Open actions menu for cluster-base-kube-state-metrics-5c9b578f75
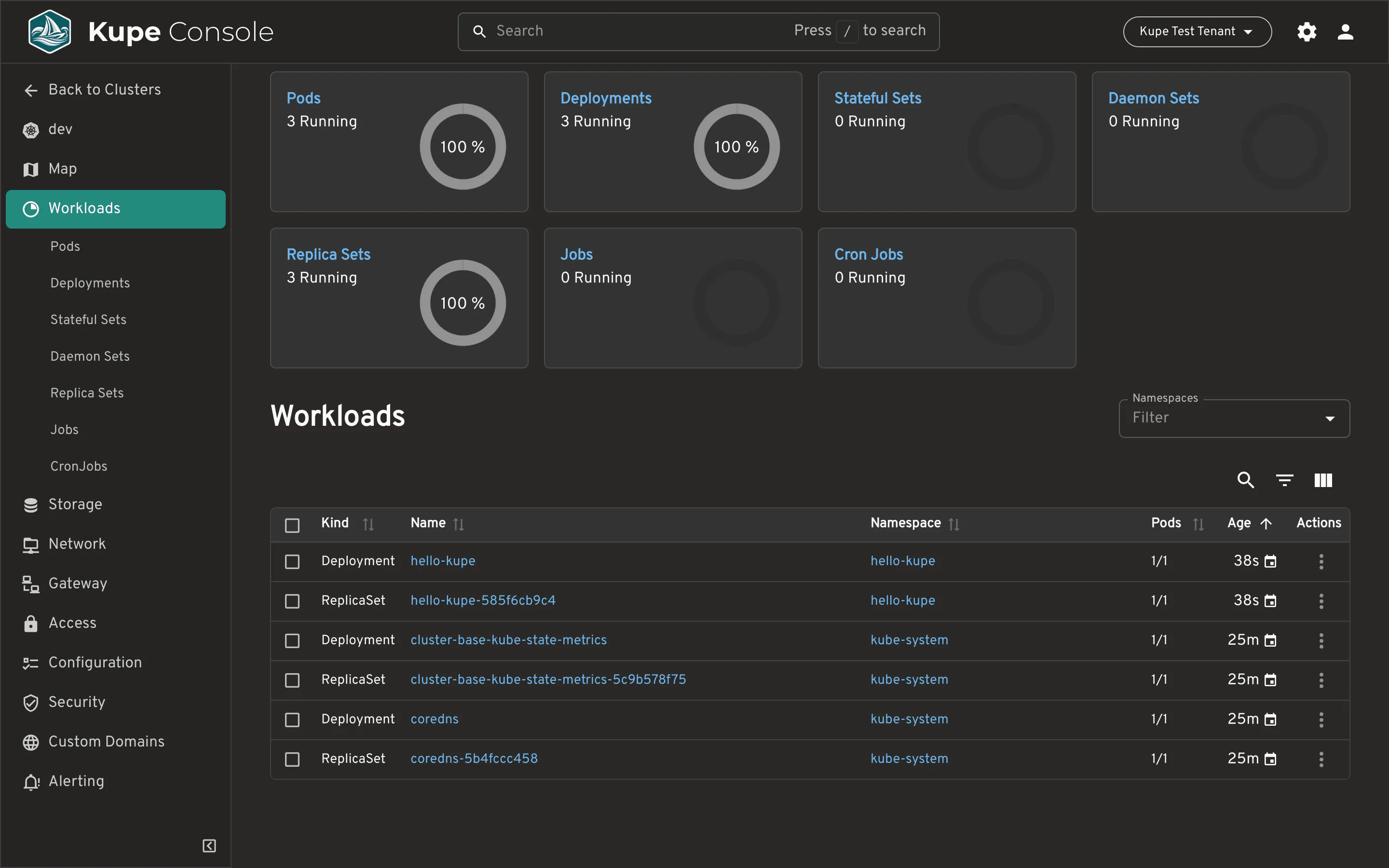The height and width of the screenshot is (868, 1389). 1321,680
